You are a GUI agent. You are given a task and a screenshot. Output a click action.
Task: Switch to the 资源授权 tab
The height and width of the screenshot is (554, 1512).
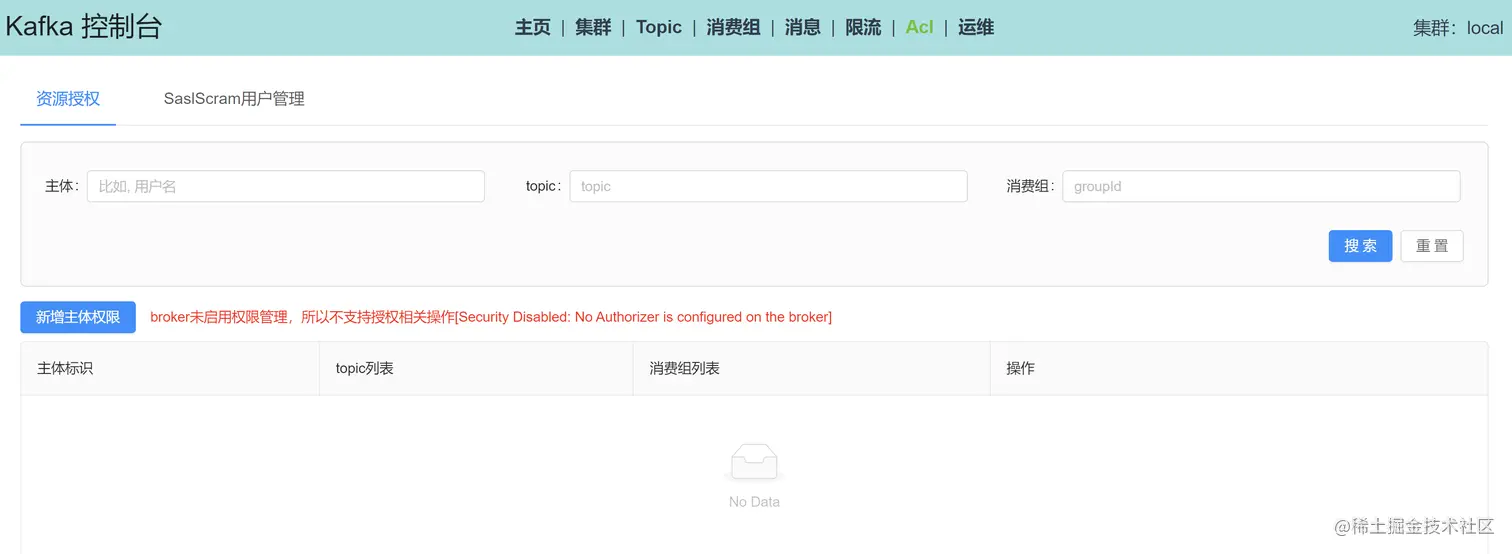click(68, 99)
